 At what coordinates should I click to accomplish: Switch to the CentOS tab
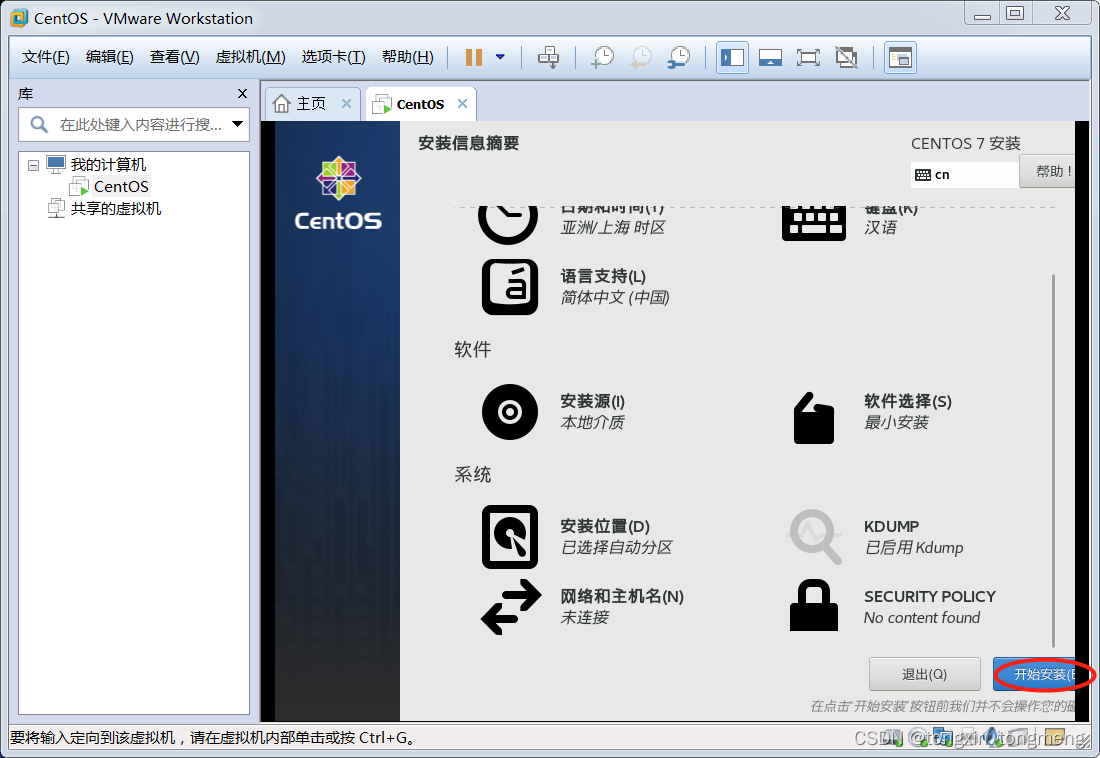click(420, 105)
